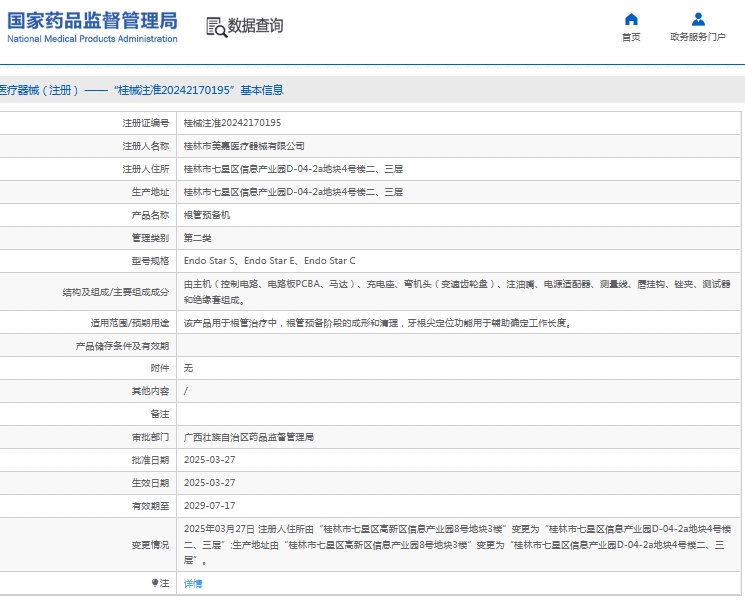
Task: Click the 数据查询 search document icon
Action: [x=217, y=27]
